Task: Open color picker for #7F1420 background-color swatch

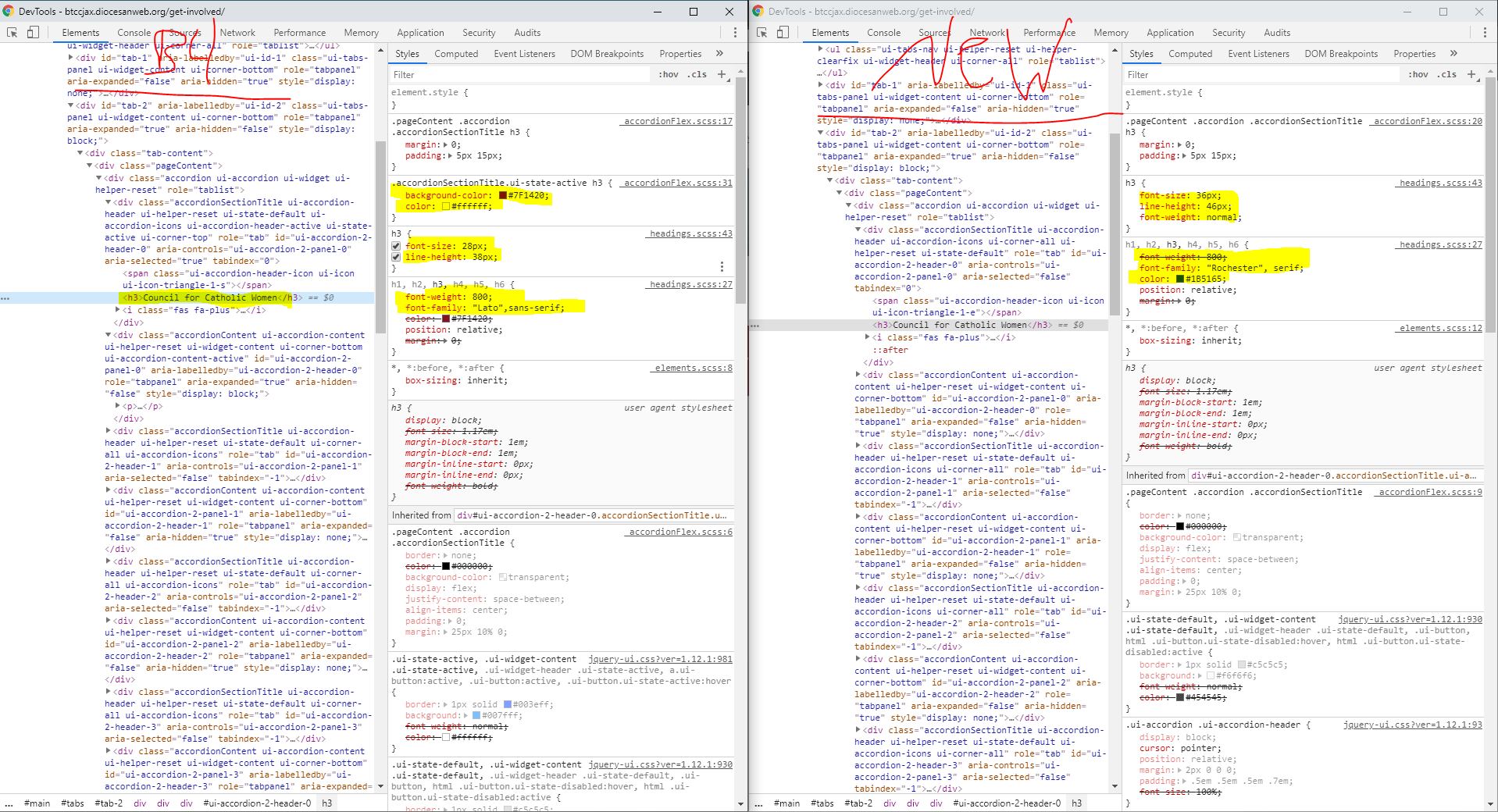Action: click(503, 196)
